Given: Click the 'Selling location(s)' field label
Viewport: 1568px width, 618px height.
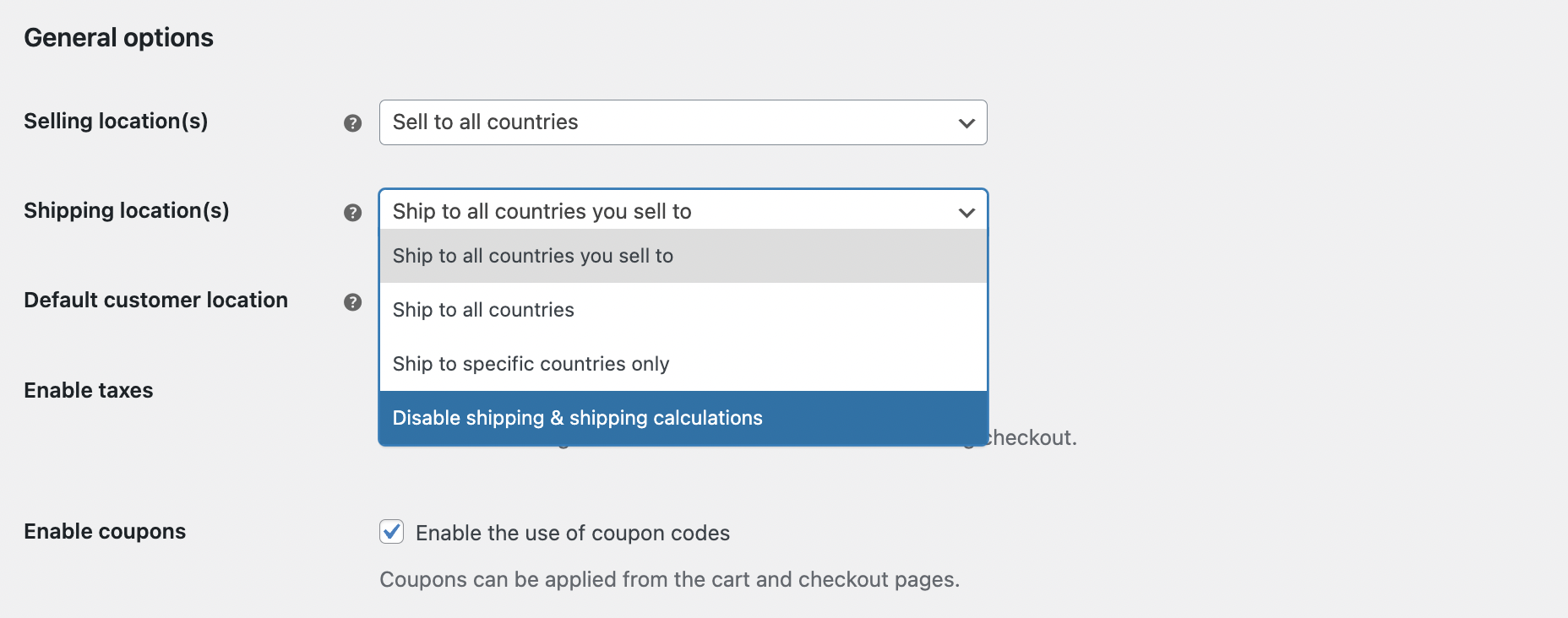Looking at the screenshot, I should pos(116,121).
